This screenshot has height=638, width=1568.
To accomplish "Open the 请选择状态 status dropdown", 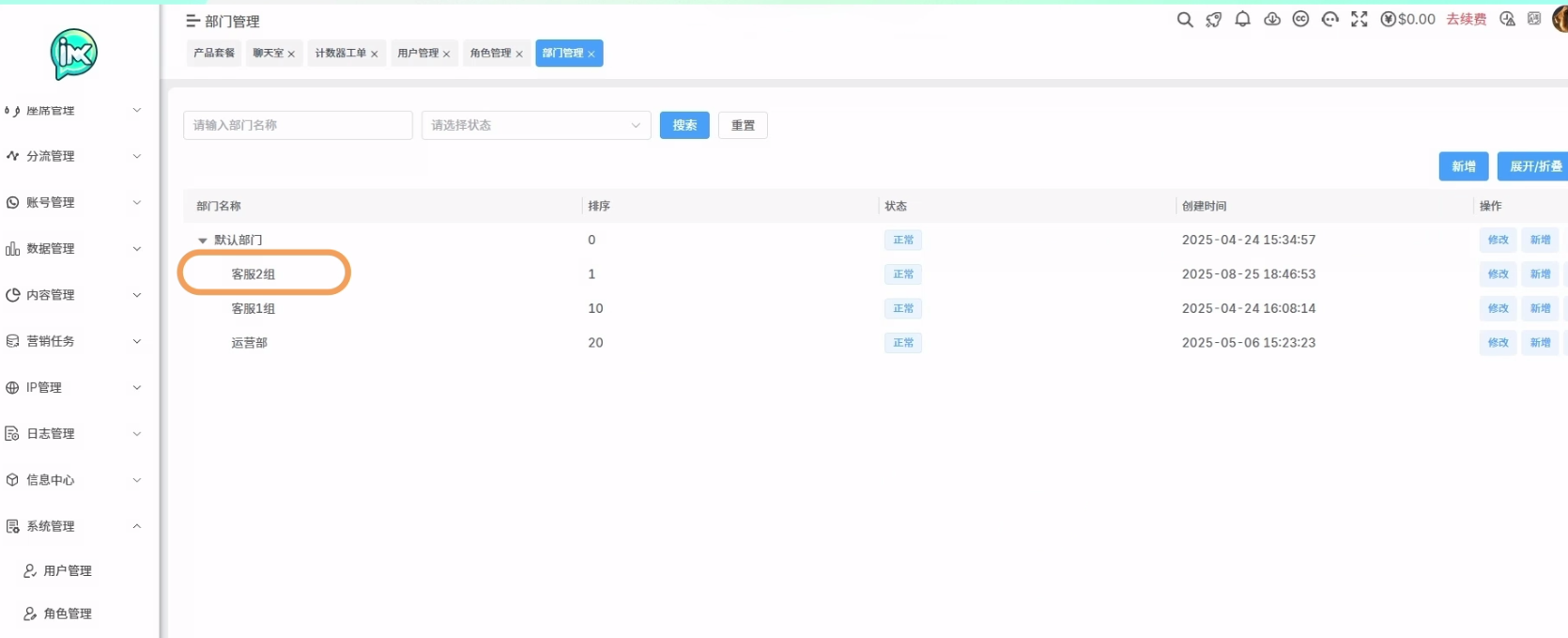I will tap(535, 125).
